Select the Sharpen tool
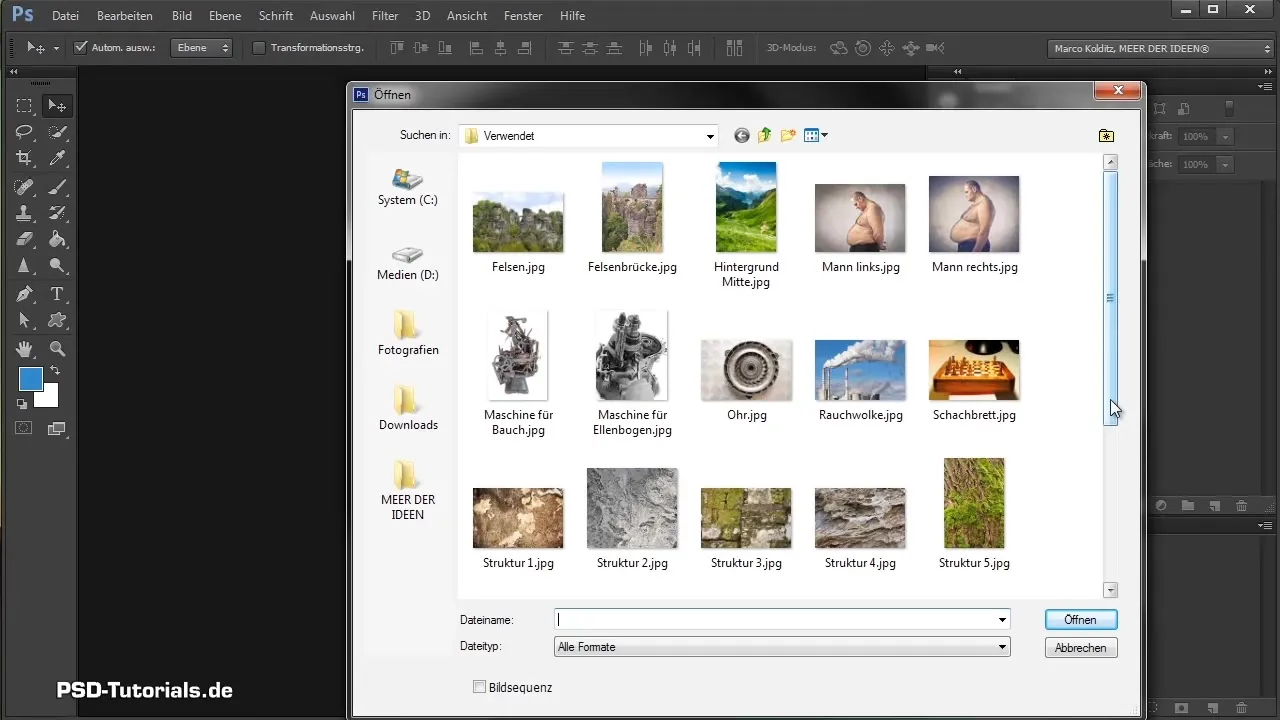 pyautogui.click(x=25, y=266)
